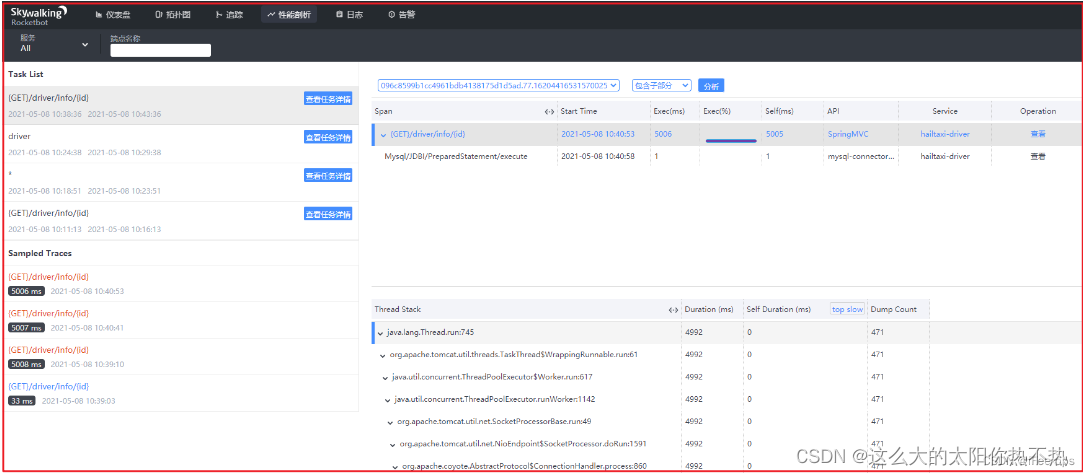Go to the 日志 log tab
The width and height of the screenshot is (1083, 476).
[349, 15]
